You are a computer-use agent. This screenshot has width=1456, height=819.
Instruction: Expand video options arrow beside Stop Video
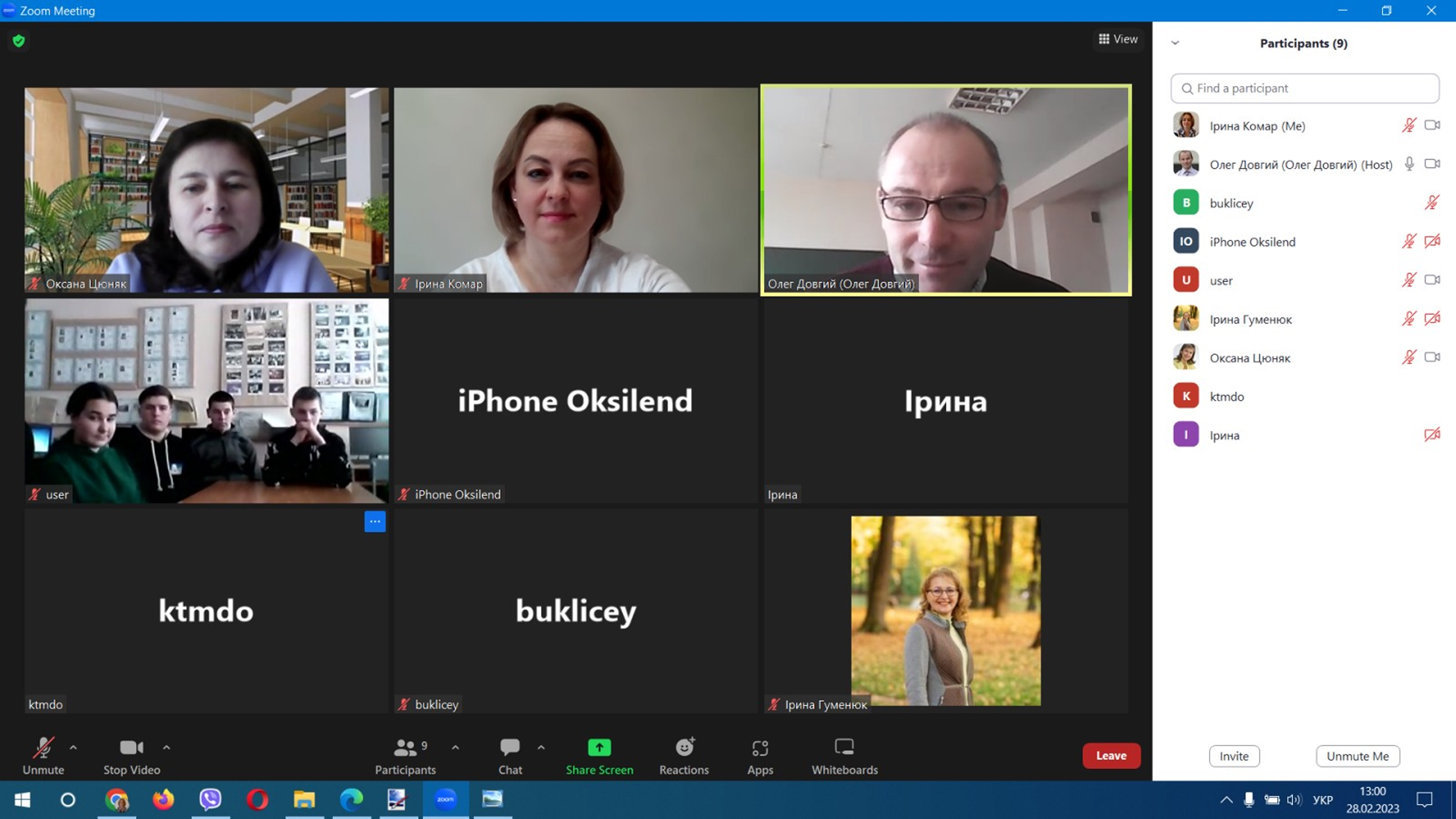coord(167,747)
